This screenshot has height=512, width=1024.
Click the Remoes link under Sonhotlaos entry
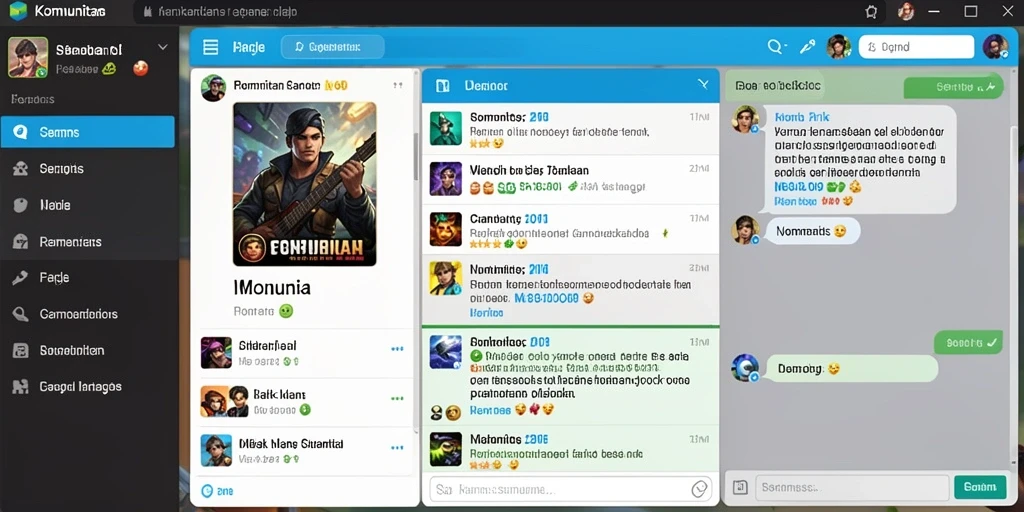[490, 410]
